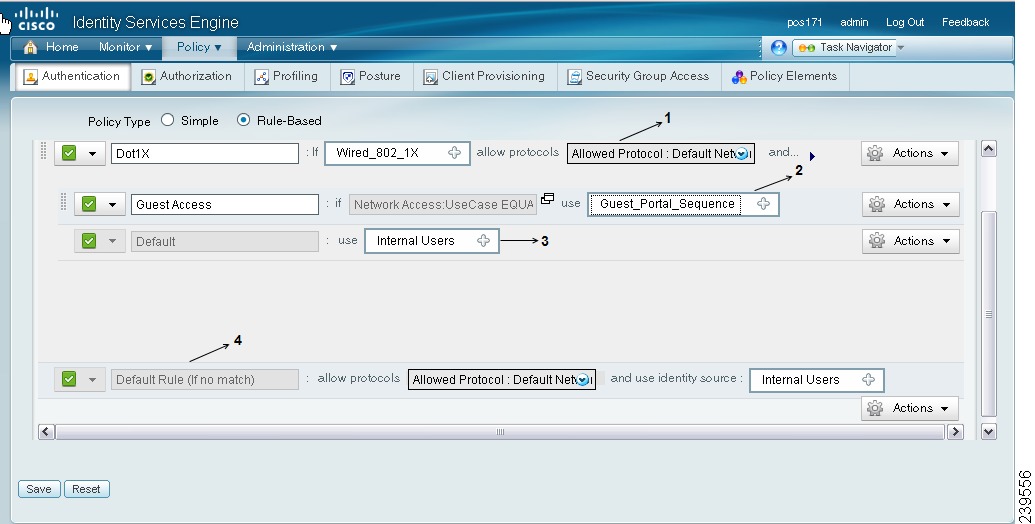
Task: Click the condition popup icon after Network Access:UseCase
Action: [547, 199]
